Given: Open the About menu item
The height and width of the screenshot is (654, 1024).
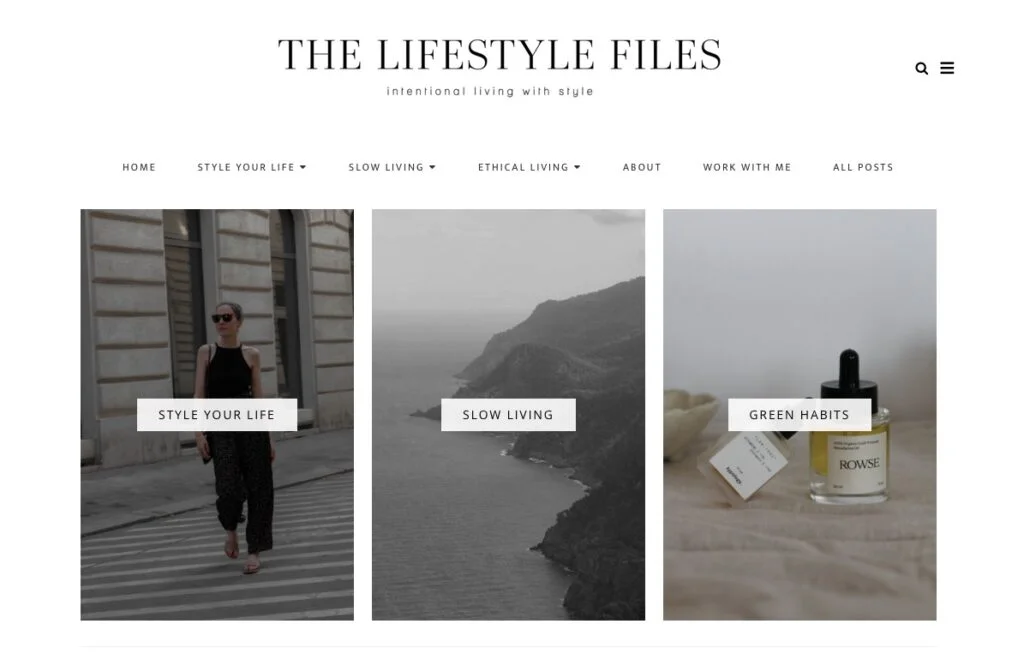Looking at the screenshot, I should [x=642, y=167].
